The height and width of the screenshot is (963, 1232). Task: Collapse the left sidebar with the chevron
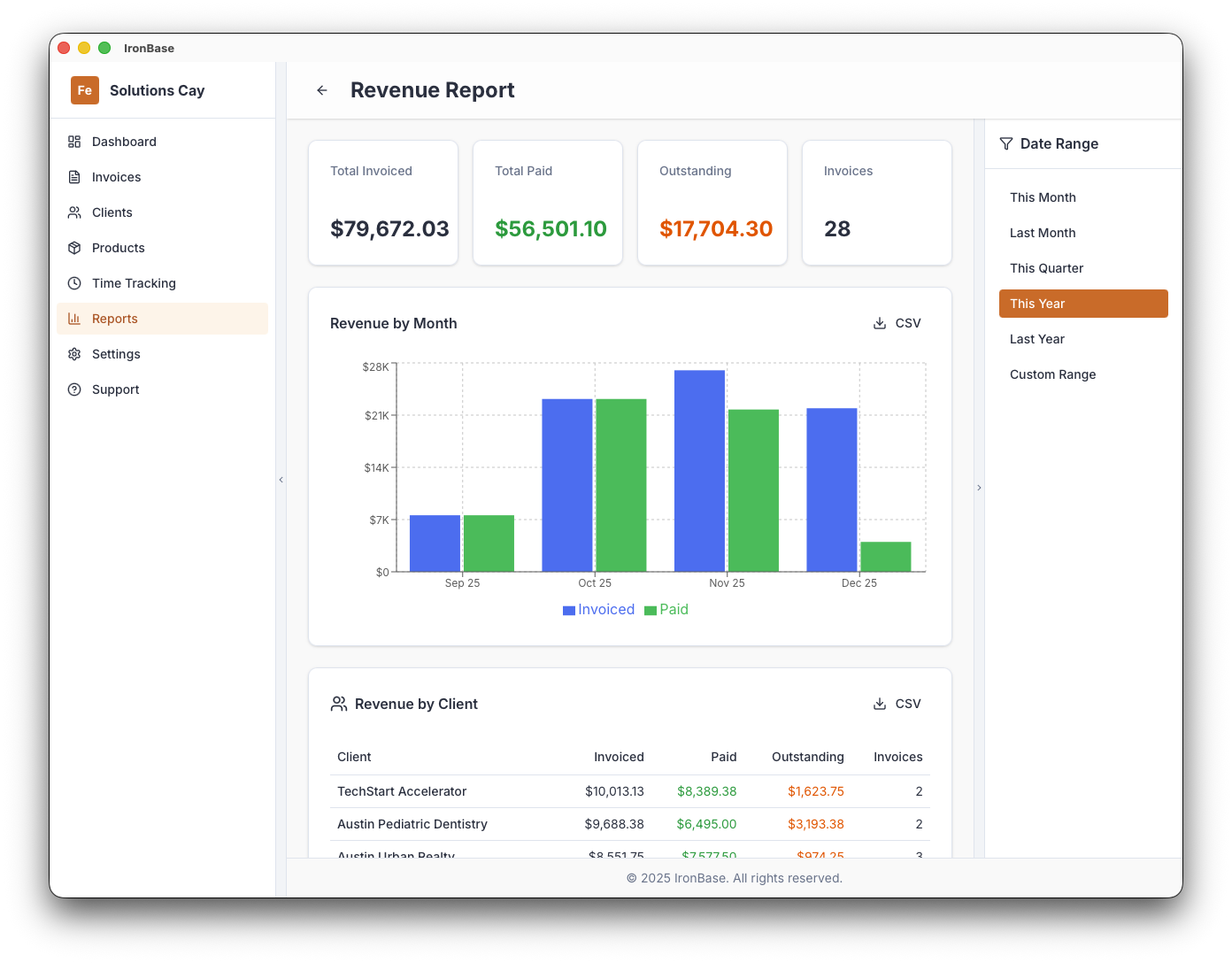(x=281, y=479)
